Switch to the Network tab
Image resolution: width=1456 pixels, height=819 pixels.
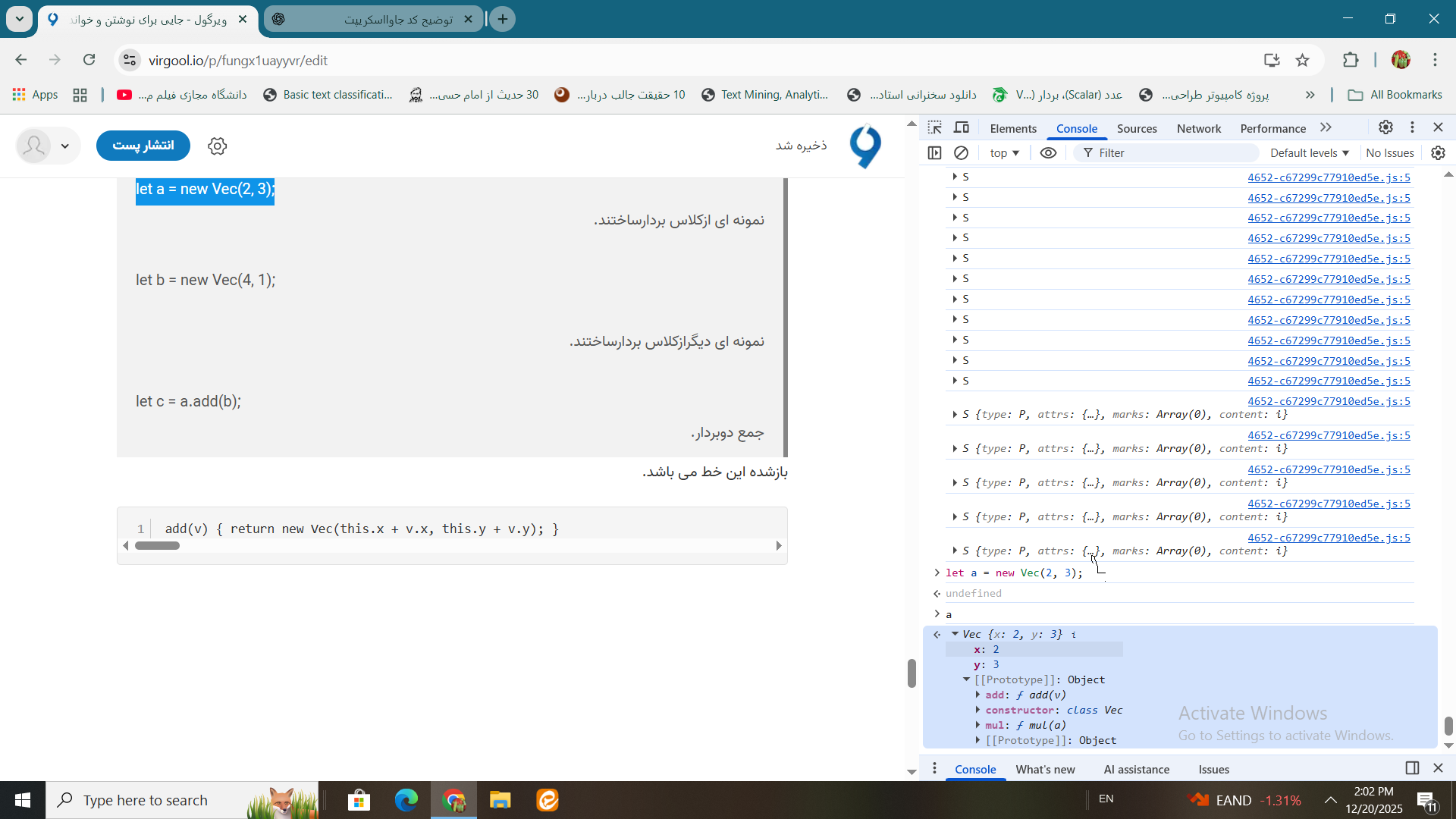point(1198,128)
